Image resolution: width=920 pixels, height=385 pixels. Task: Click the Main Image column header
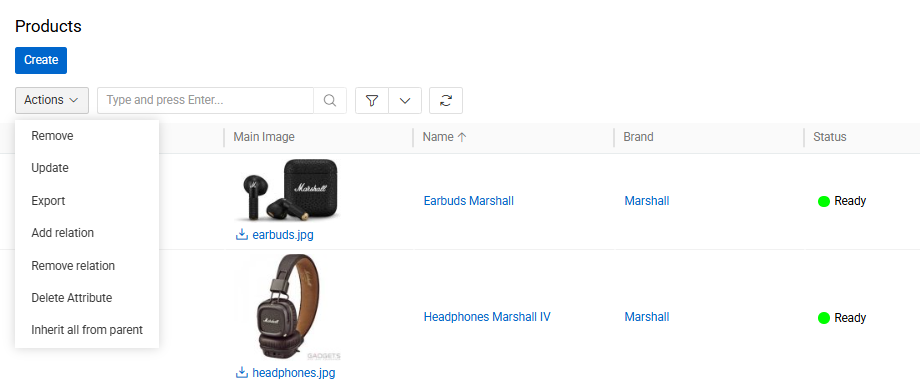click(264, 137)
